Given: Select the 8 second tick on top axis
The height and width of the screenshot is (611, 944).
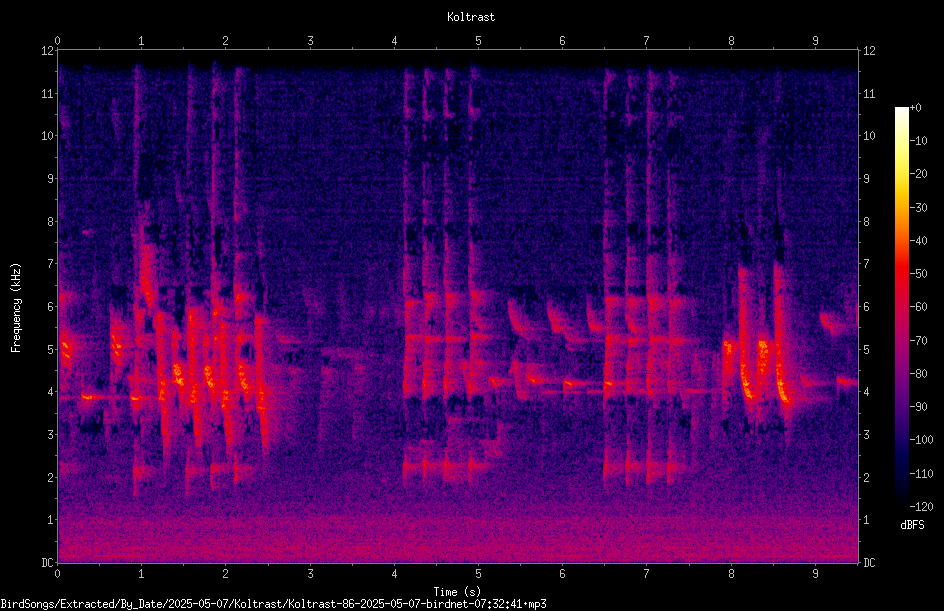Looking at the screenshot, I should click(x=731, y=41).
